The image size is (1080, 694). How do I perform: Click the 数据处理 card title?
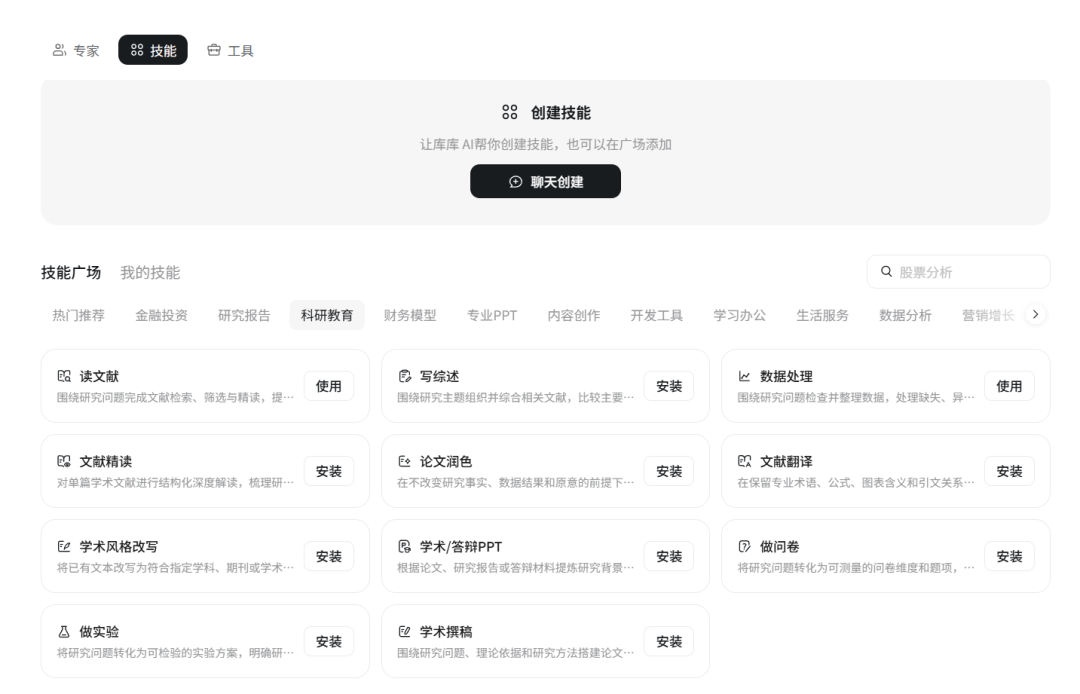(x=786, y=377)
